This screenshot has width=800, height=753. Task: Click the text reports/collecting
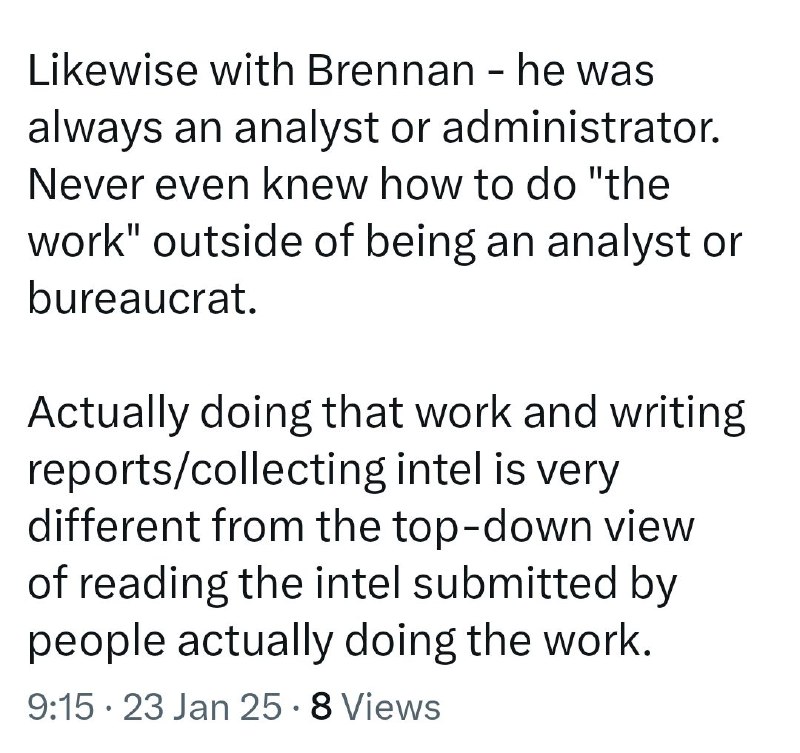[x=207, y=469]
